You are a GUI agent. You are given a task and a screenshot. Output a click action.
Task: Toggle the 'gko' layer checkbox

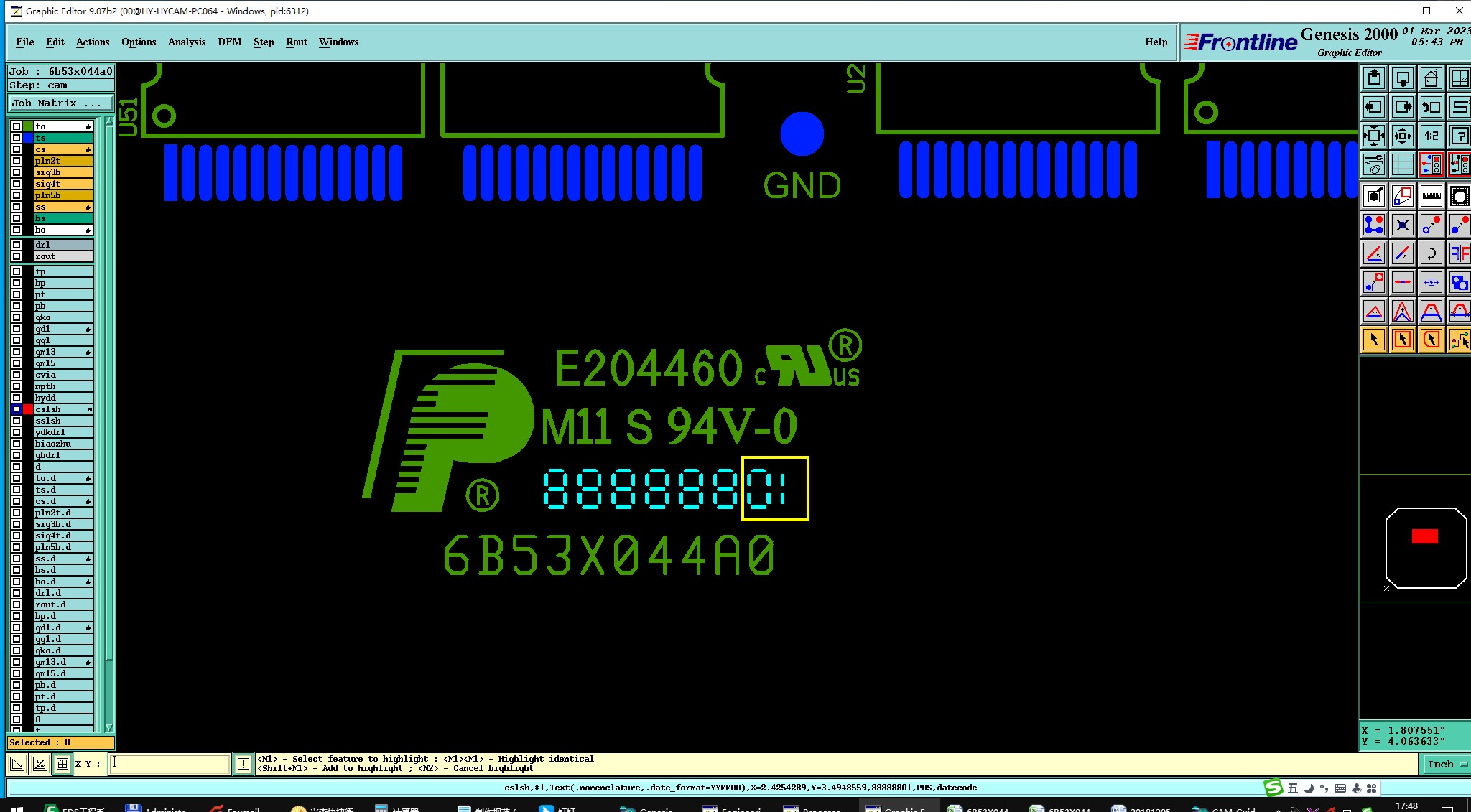point(17,317)
